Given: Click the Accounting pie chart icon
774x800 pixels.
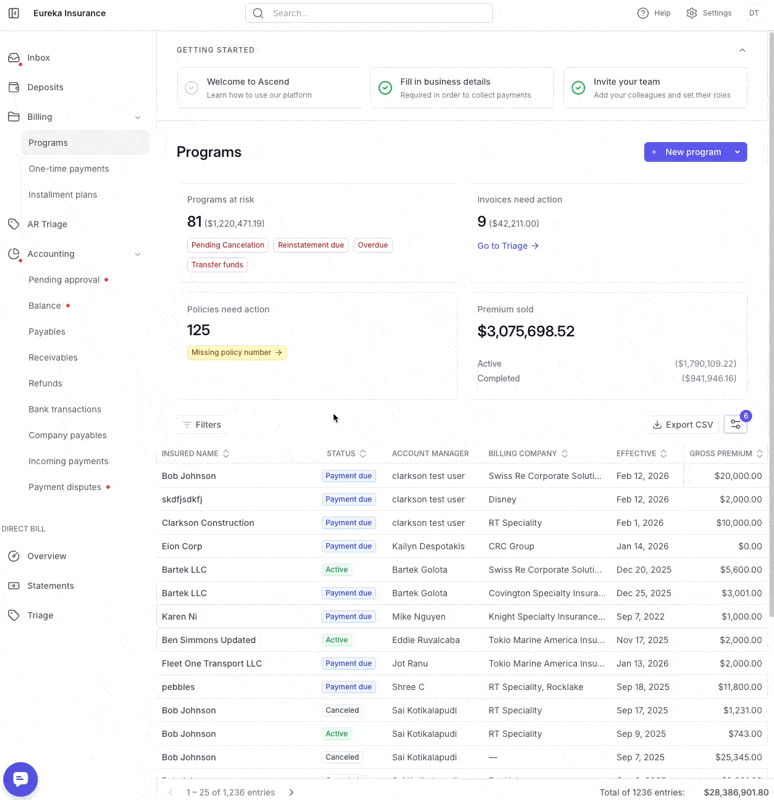Looking at the screenshot, I should click(14, 254).
